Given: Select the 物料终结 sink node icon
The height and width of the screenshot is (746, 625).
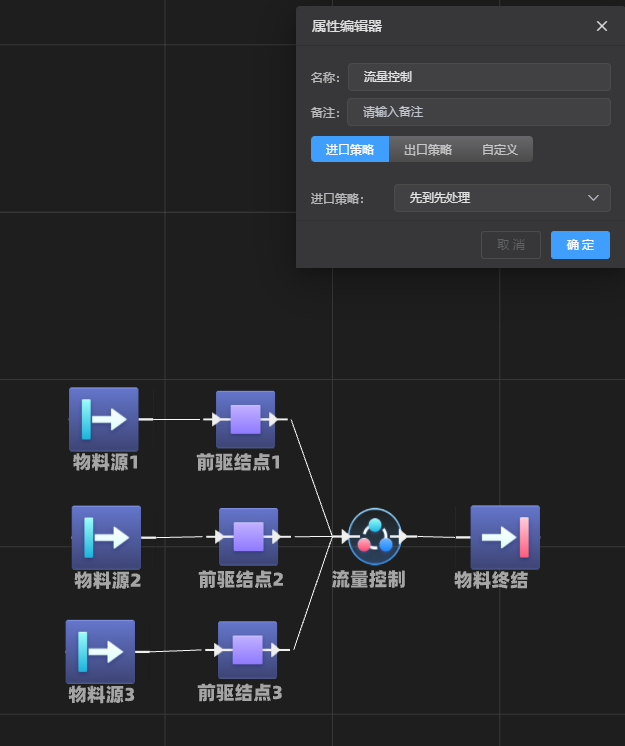Looking at the screenshot, I should 505,537.
